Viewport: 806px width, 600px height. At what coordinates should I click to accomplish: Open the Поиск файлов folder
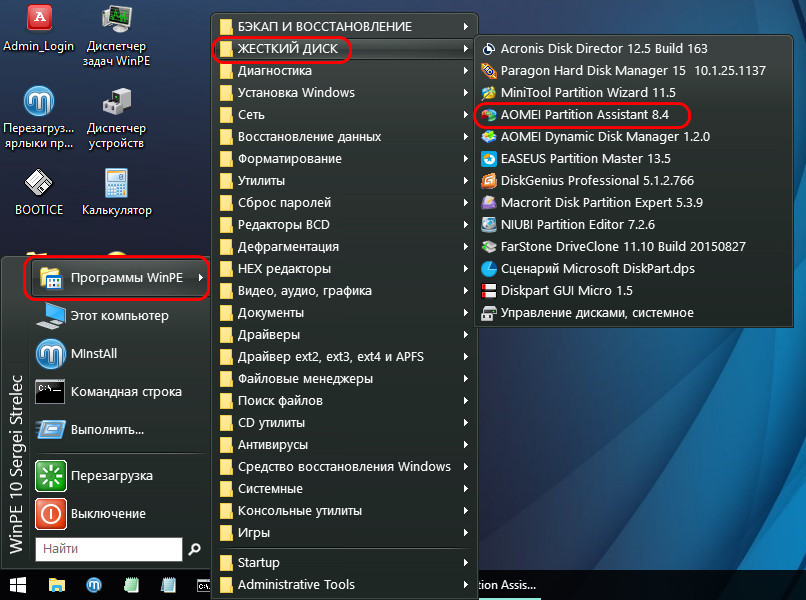pyautogui.click(x=344, y=401)
